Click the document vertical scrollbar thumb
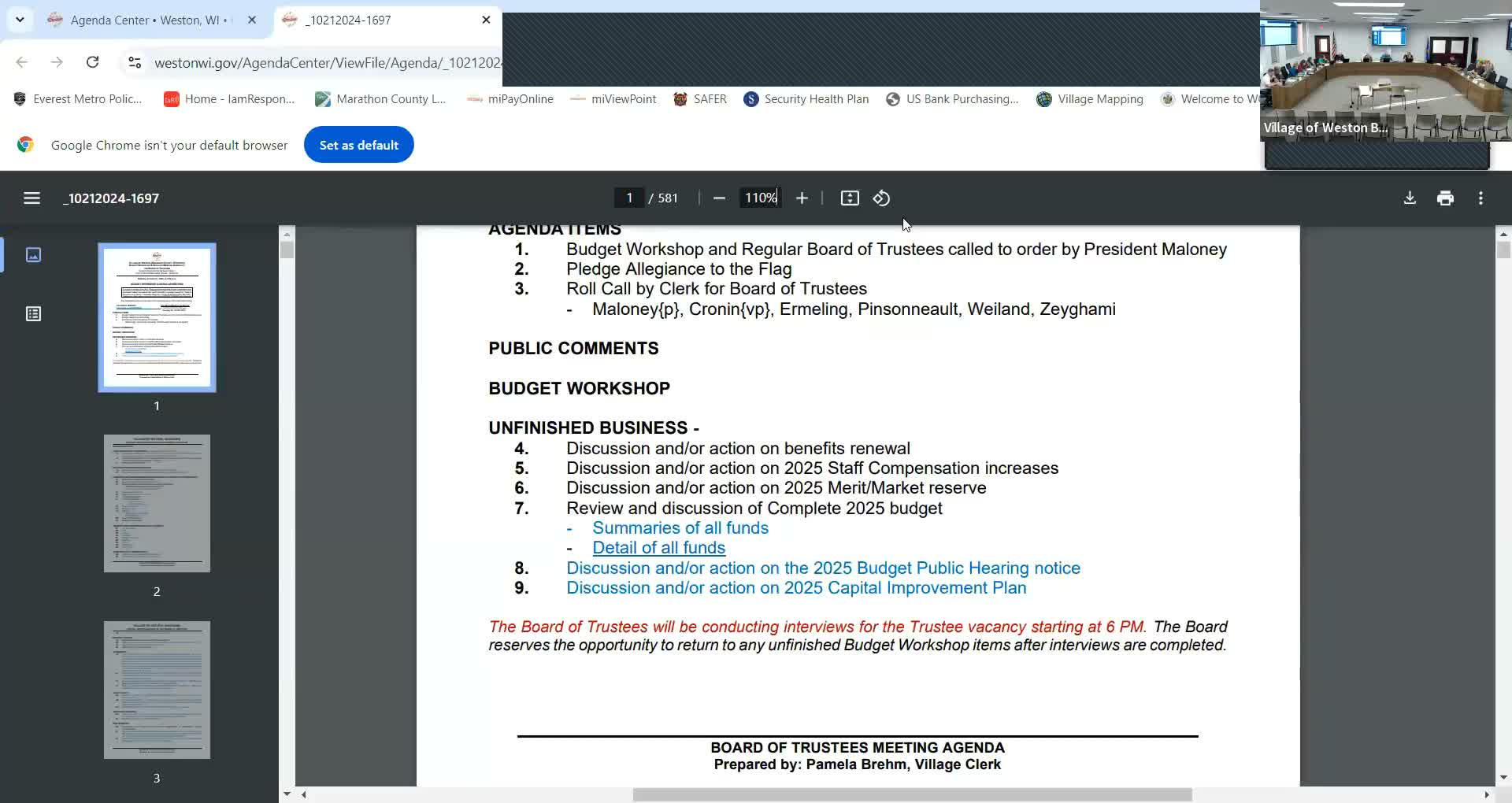The image size is (1512, 803). click(x=1503, y=250)
